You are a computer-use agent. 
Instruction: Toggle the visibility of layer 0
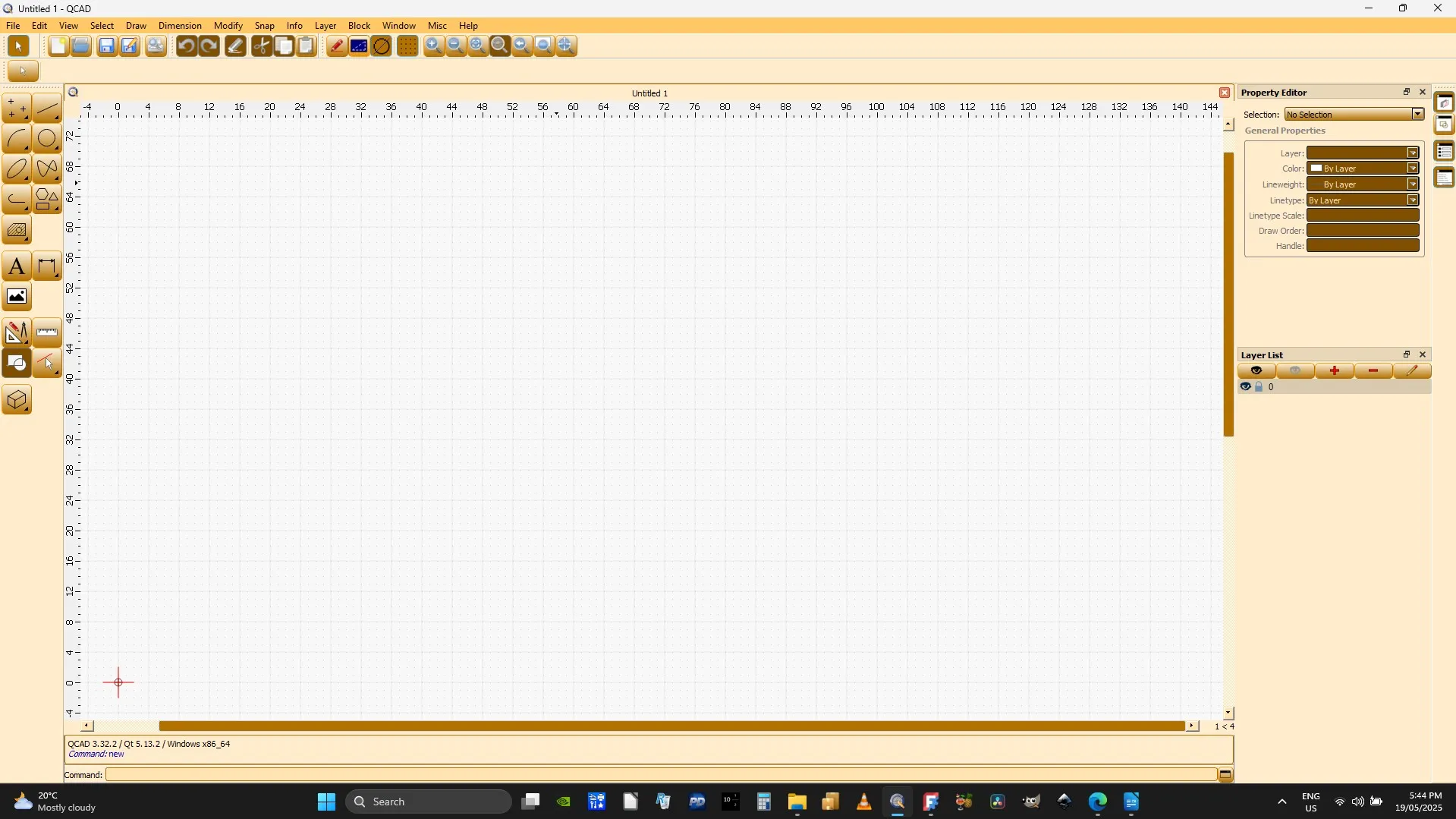1247,386
